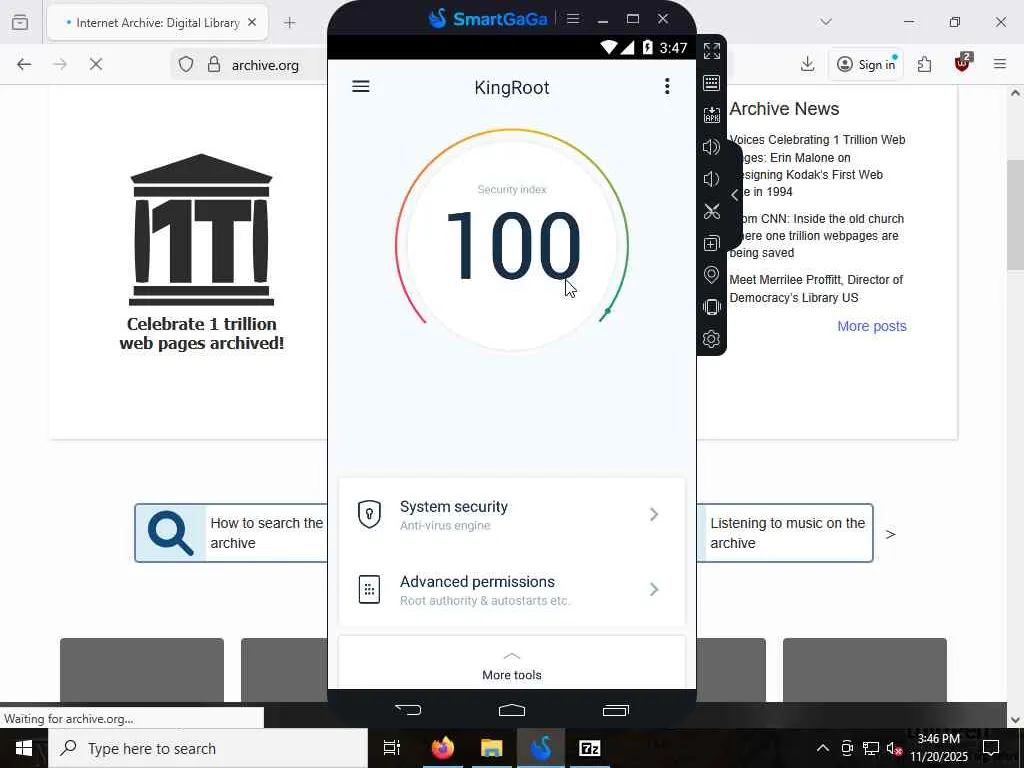1024x768 pixels.
Task: Click the Firefox page vertical scrollbar
Action: (1015, 215)
